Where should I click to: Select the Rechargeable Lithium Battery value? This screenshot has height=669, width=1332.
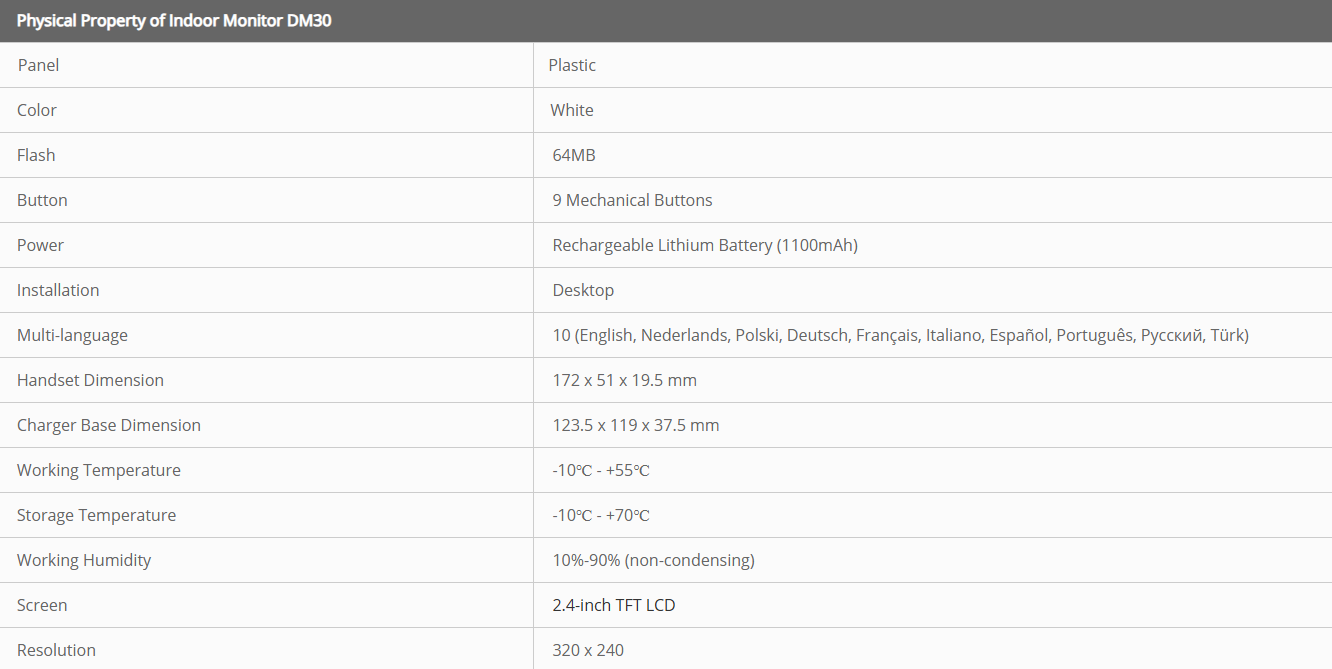tap(705, 245)
